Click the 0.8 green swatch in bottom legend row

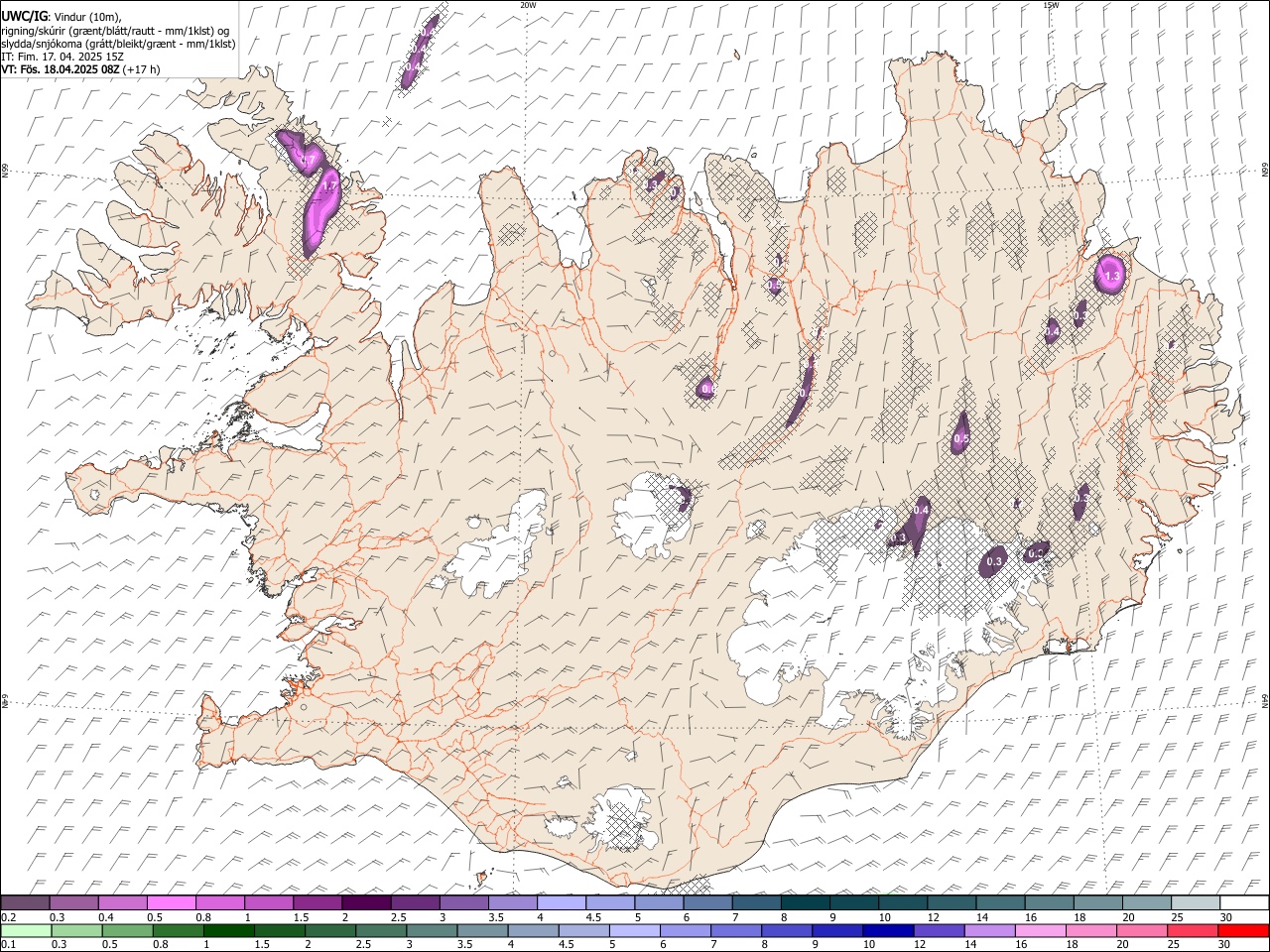click(x=178, y=931)
